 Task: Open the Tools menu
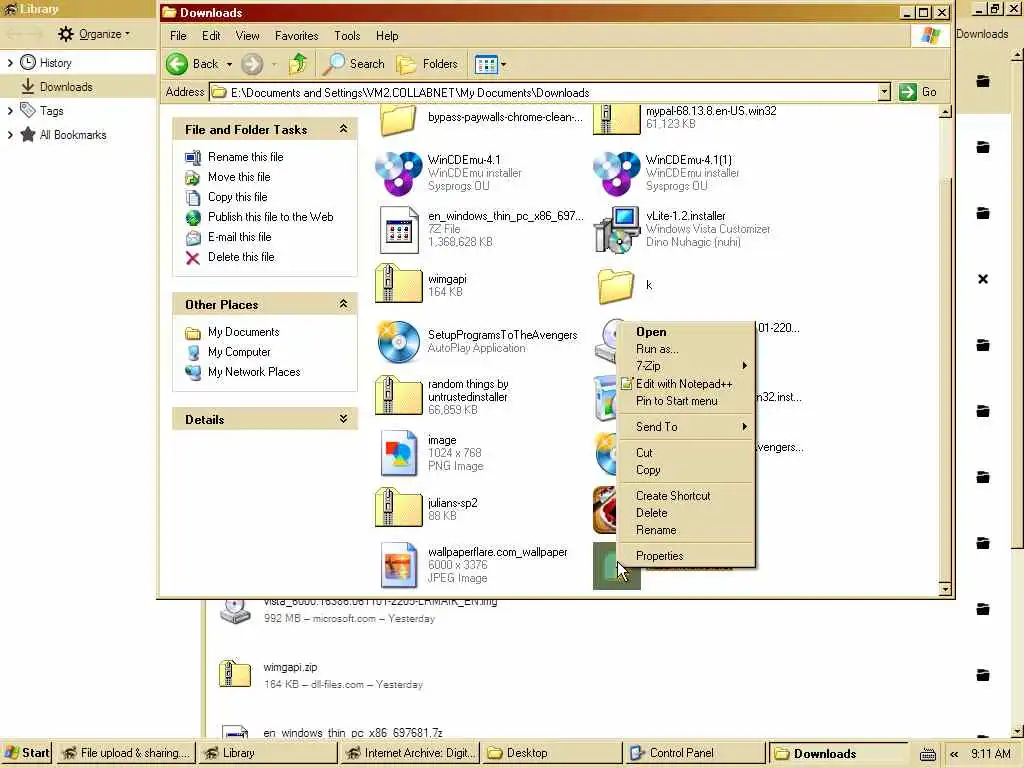tap(347, 36)
